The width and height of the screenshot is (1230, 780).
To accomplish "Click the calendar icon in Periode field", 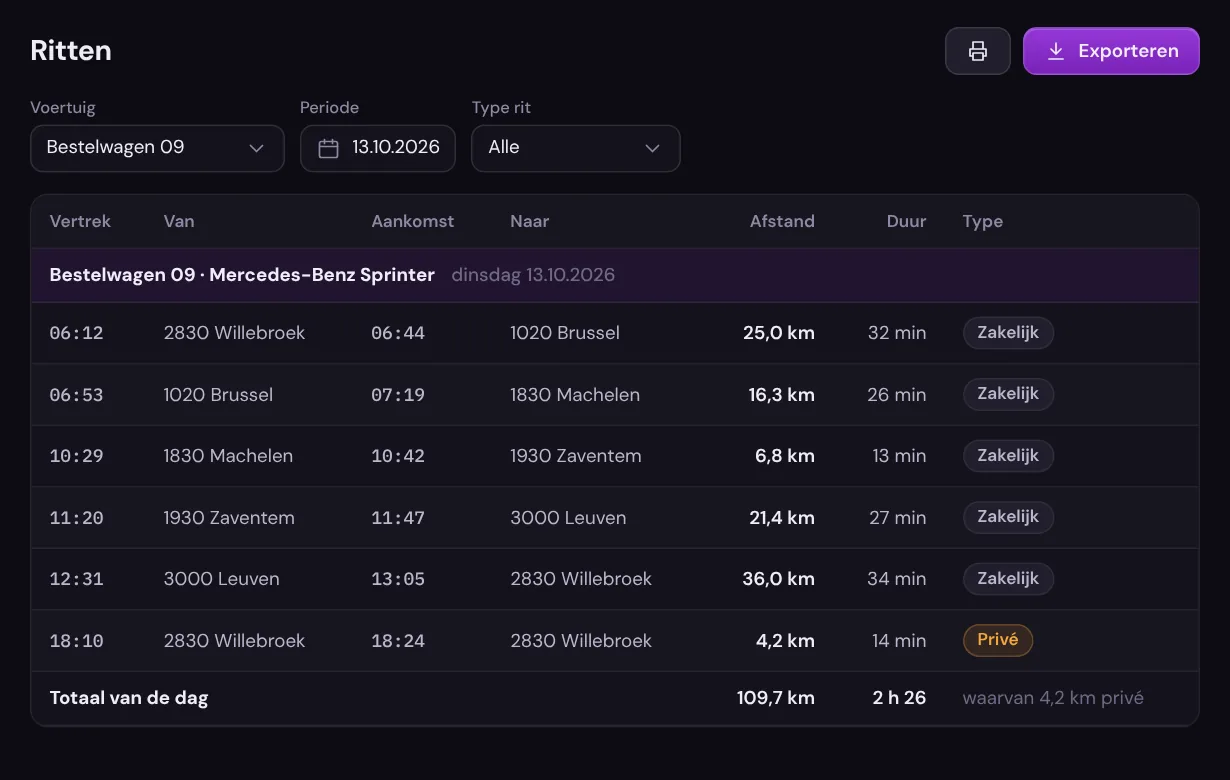I will 328,148.
